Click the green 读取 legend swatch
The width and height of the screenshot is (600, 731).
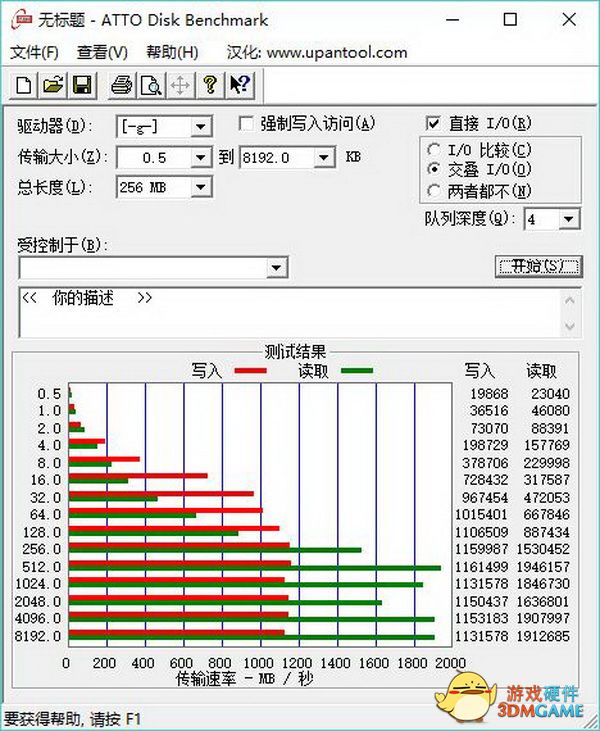click(x=357, y=371)
